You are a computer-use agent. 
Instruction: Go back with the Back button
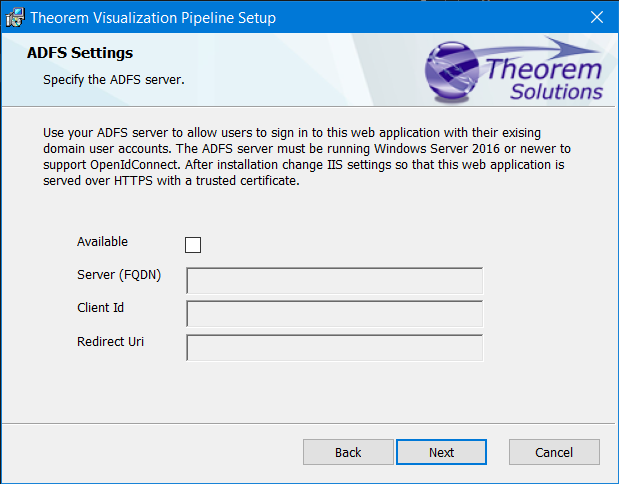tap(348, 452)
